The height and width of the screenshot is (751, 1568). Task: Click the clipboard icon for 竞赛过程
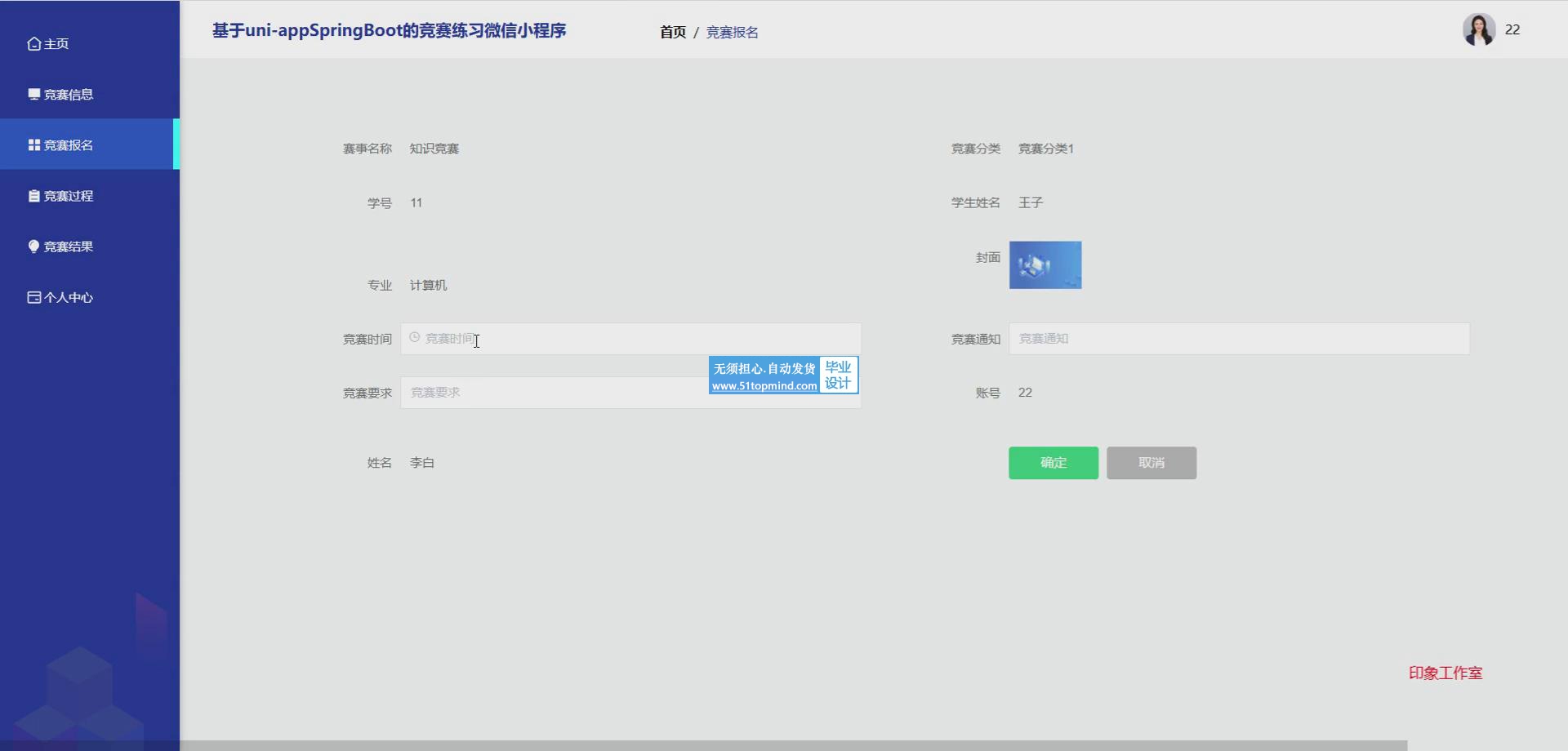pos(33,196)
